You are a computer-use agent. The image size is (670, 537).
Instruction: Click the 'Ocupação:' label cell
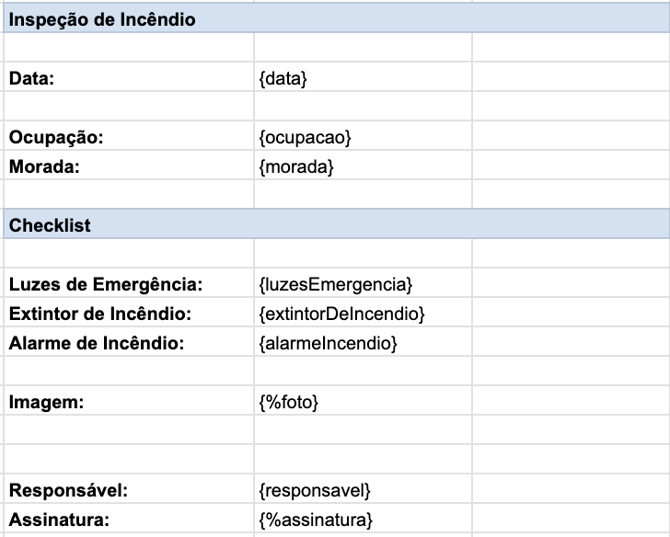point(56,137)
